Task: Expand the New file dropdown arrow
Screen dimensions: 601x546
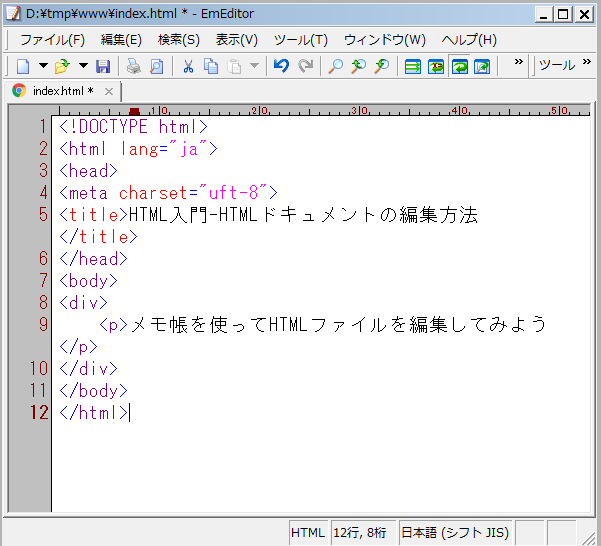Action: pos(43,66)
